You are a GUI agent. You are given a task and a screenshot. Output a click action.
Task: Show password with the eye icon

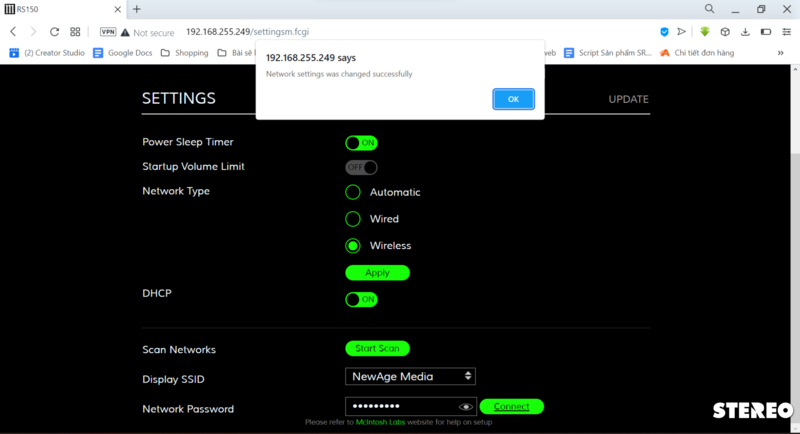pyautogui.click(x=465, y=407)
